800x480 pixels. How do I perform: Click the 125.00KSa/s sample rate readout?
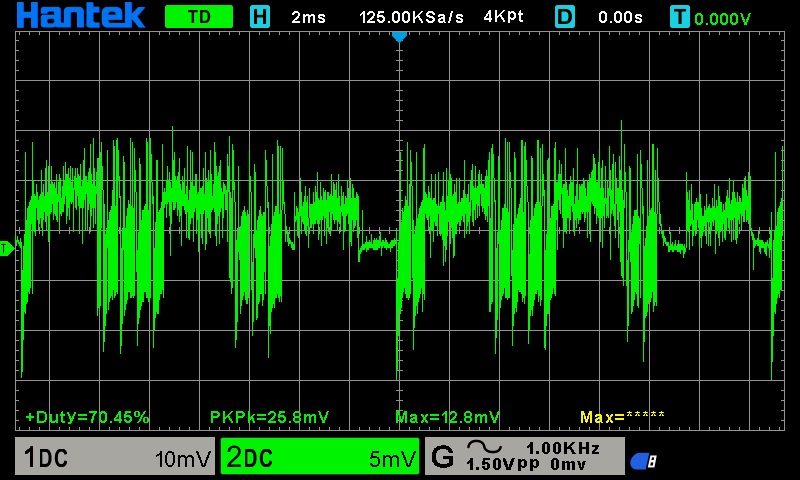(411, 17)
